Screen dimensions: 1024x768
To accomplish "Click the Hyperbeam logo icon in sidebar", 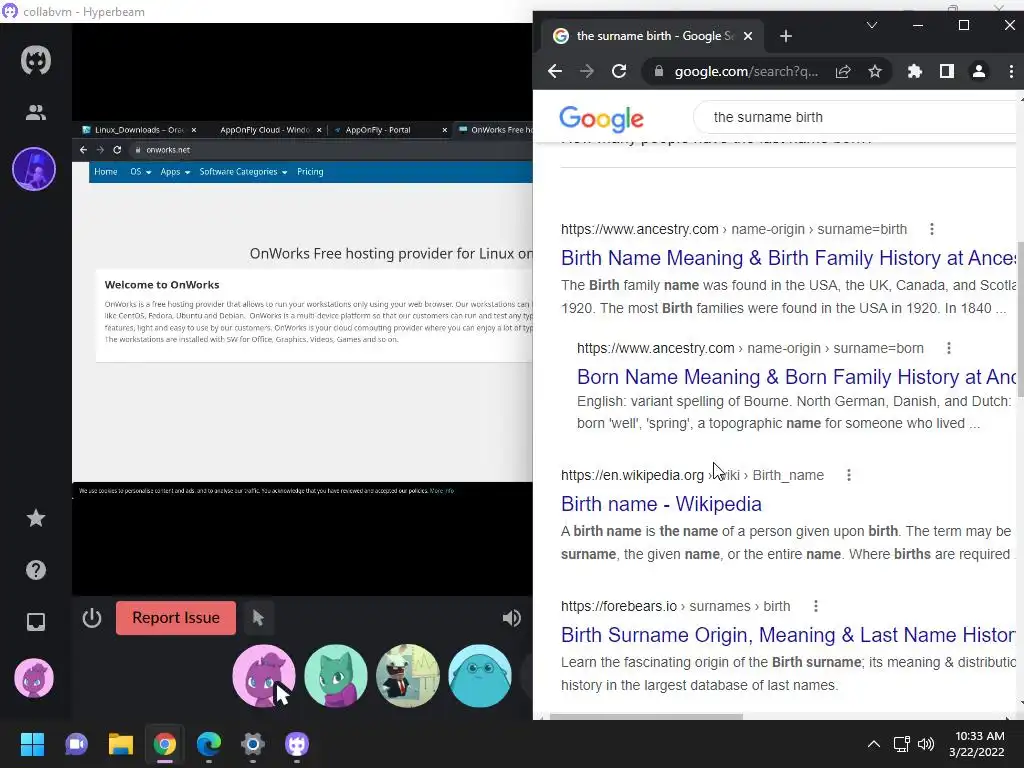I will 35,61.
